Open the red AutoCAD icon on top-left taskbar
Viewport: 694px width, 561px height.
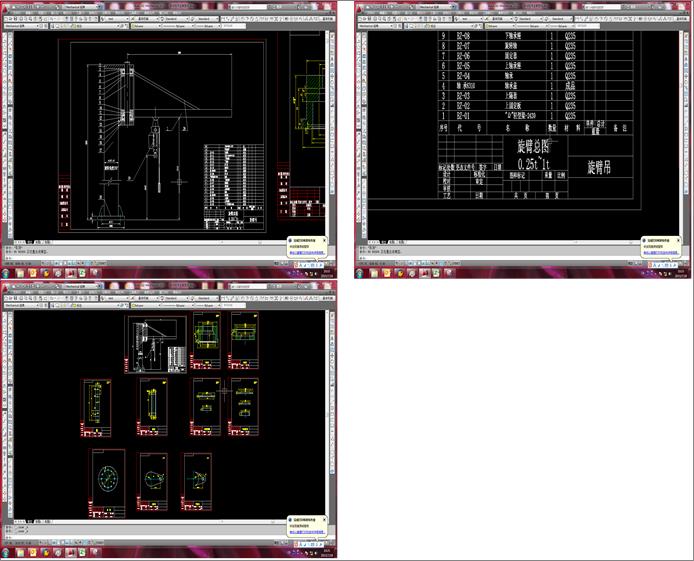pos(70,273)
